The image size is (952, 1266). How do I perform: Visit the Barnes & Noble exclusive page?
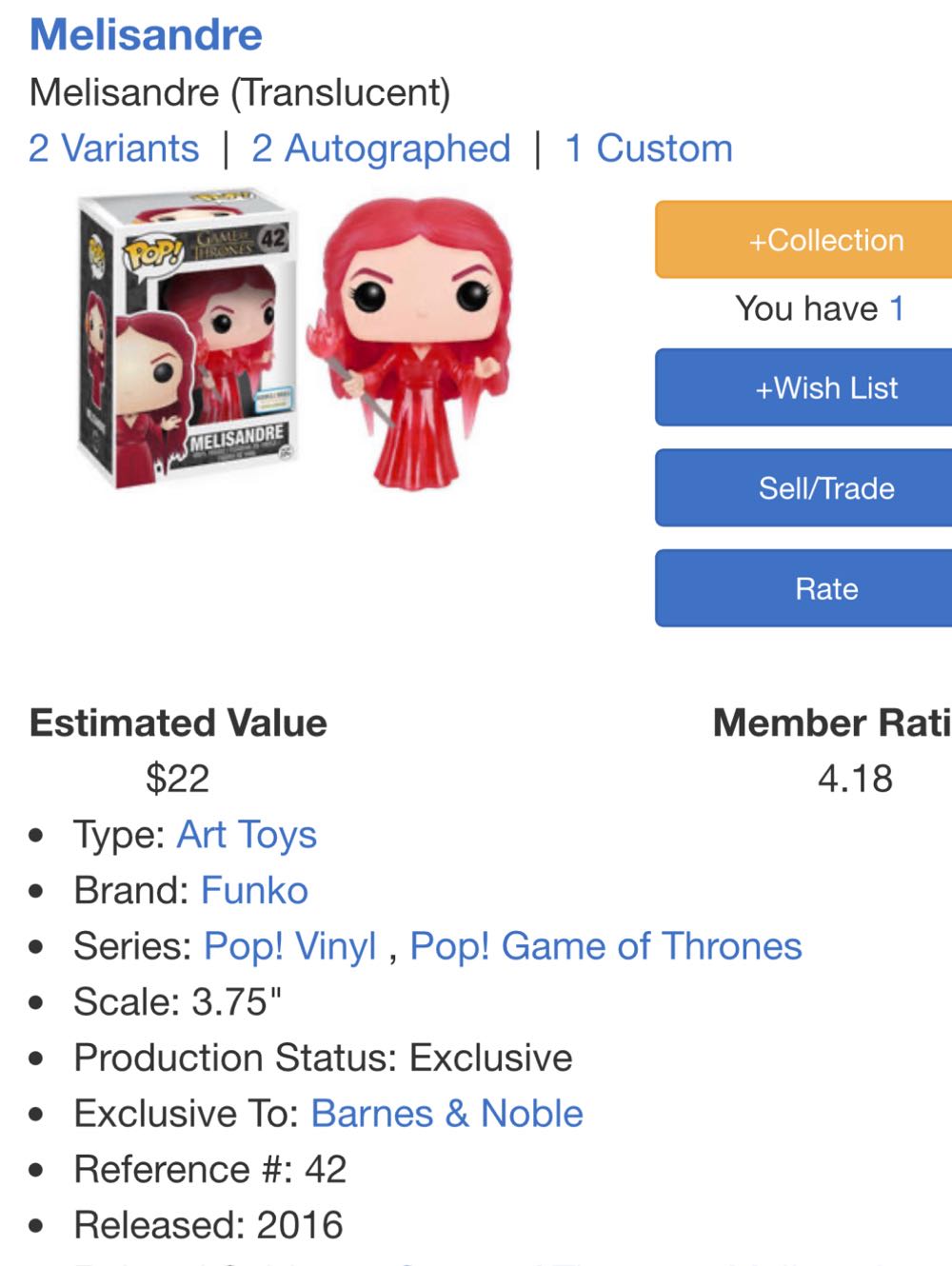(x=446, y=1113)
